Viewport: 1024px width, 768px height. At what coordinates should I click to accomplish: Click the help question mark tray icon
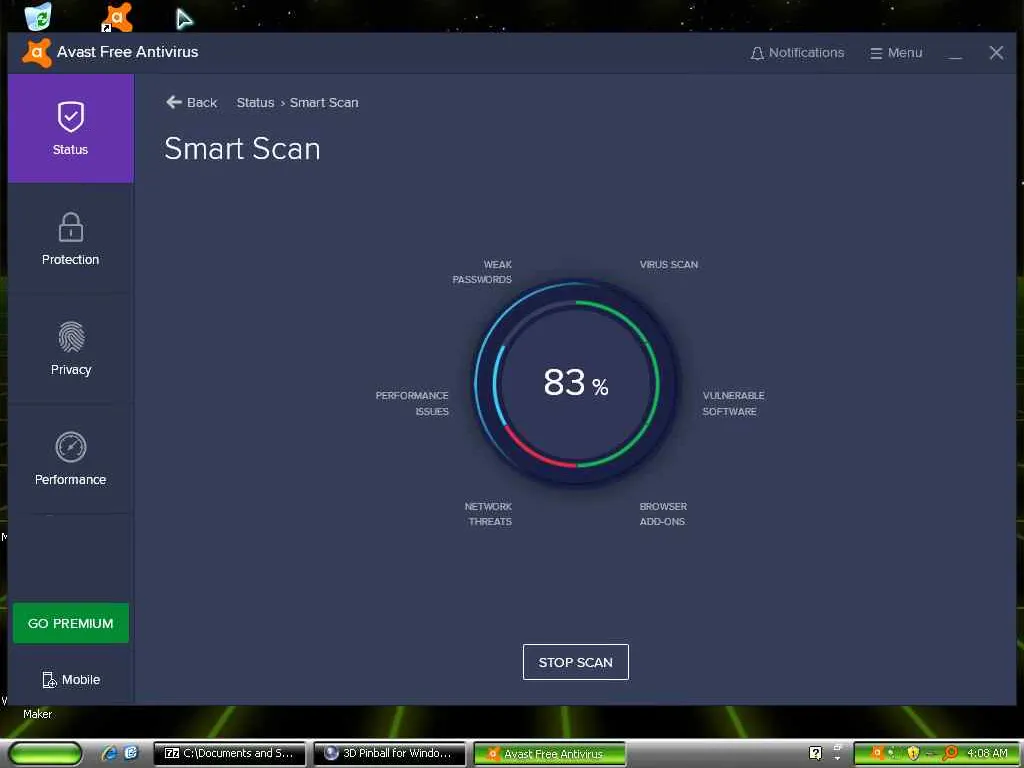[815, 753]
